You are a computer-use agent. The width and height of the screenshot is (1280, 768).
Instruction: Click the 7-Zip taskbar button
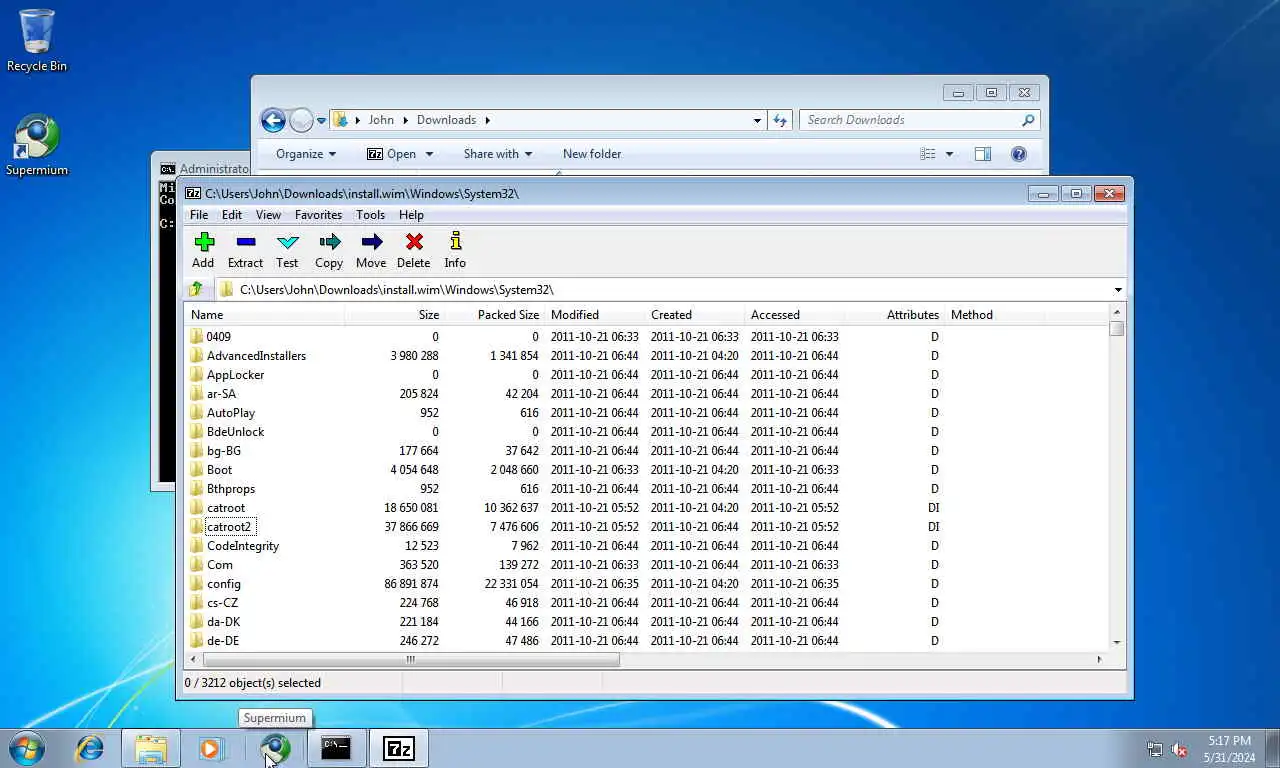(399, 748)
